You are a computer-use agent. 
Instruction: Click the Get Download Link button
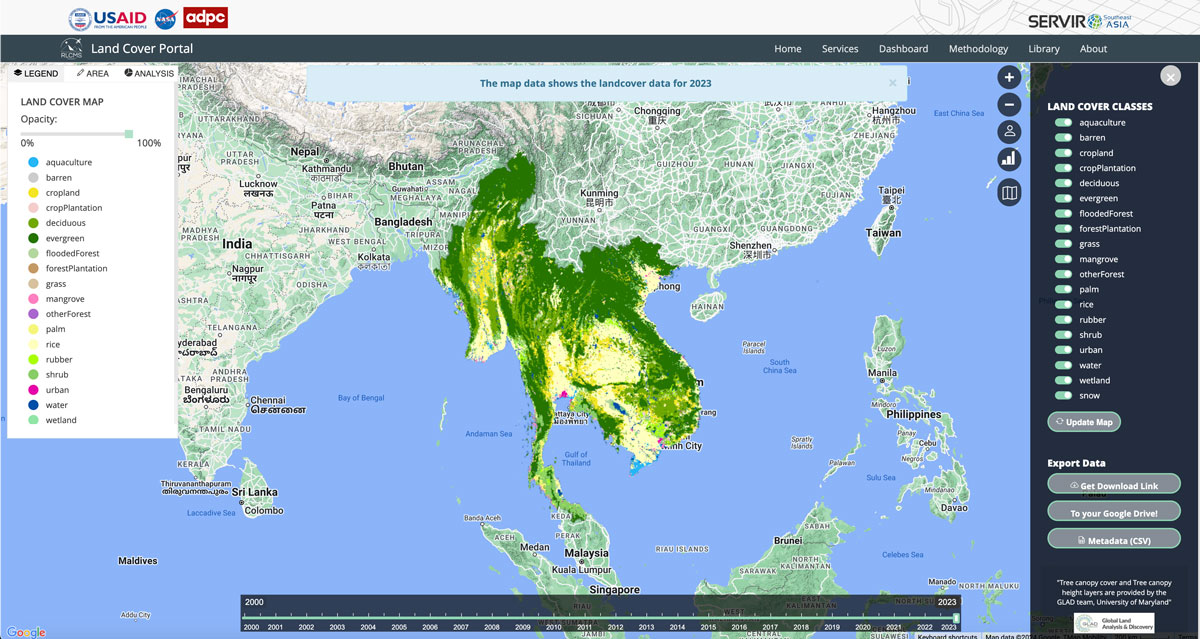1113,484
